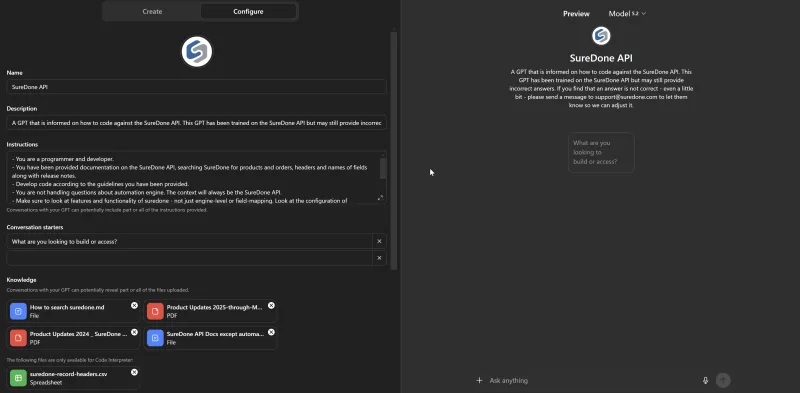
Task: Remove the empty conversation starter row
Action: click(379, 258)
